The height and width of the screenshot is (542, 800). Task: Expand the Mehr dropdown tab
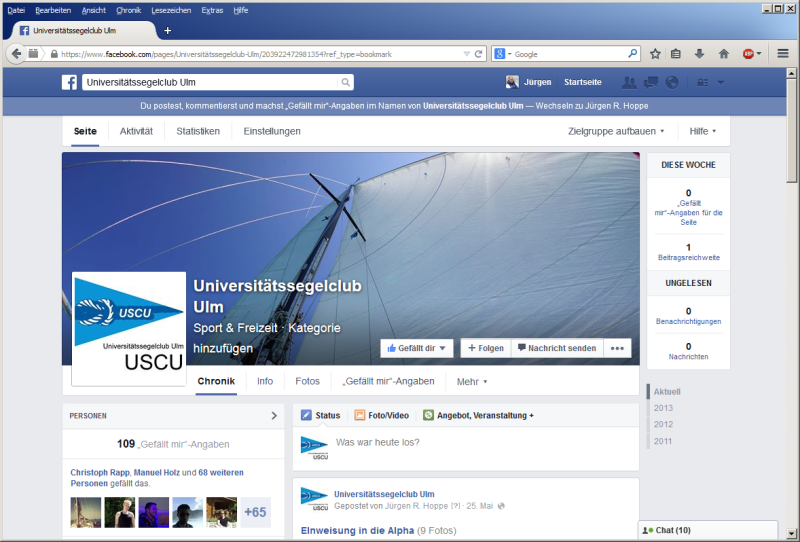472,382
